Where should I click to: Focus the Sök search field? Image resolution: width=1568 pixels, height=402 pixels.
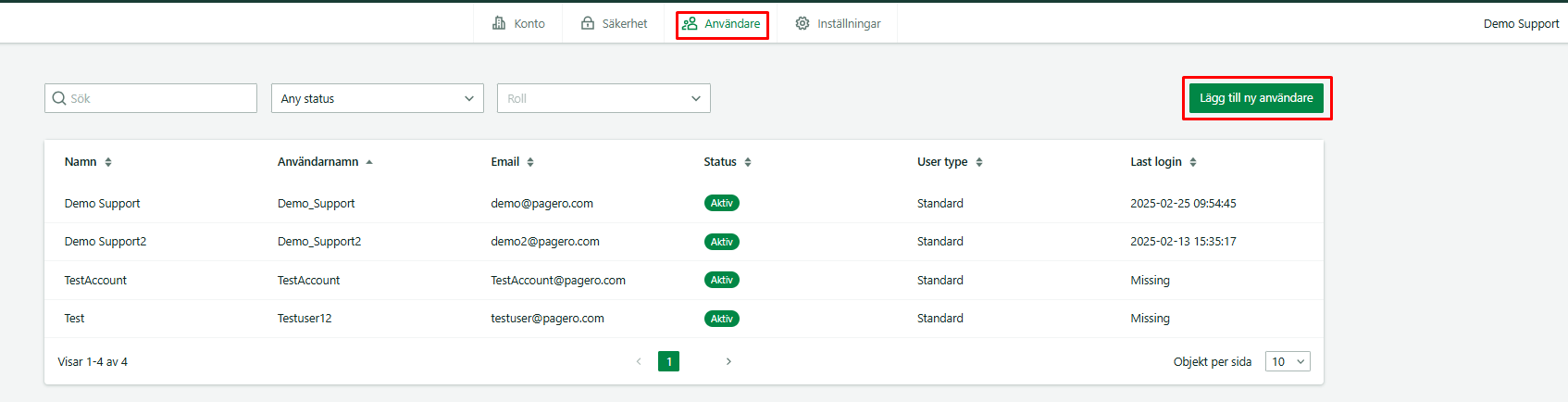pos(151,98)
